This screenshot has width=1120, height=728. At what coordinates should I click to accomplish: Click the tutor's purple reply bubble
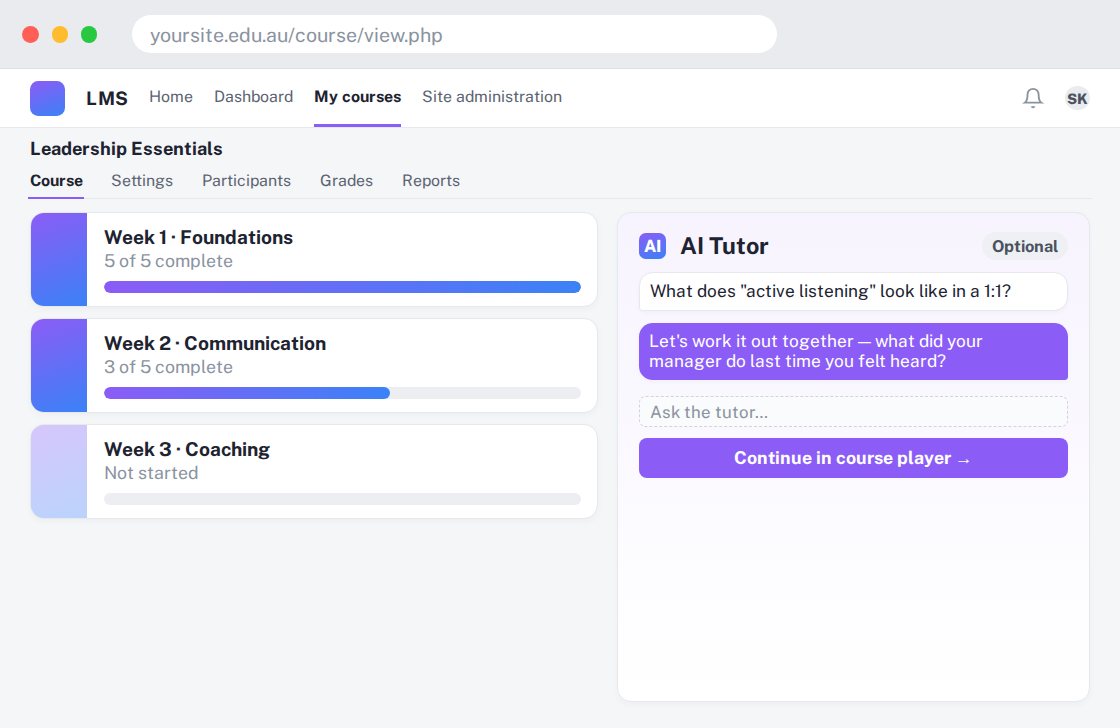(x=853, y=351)
